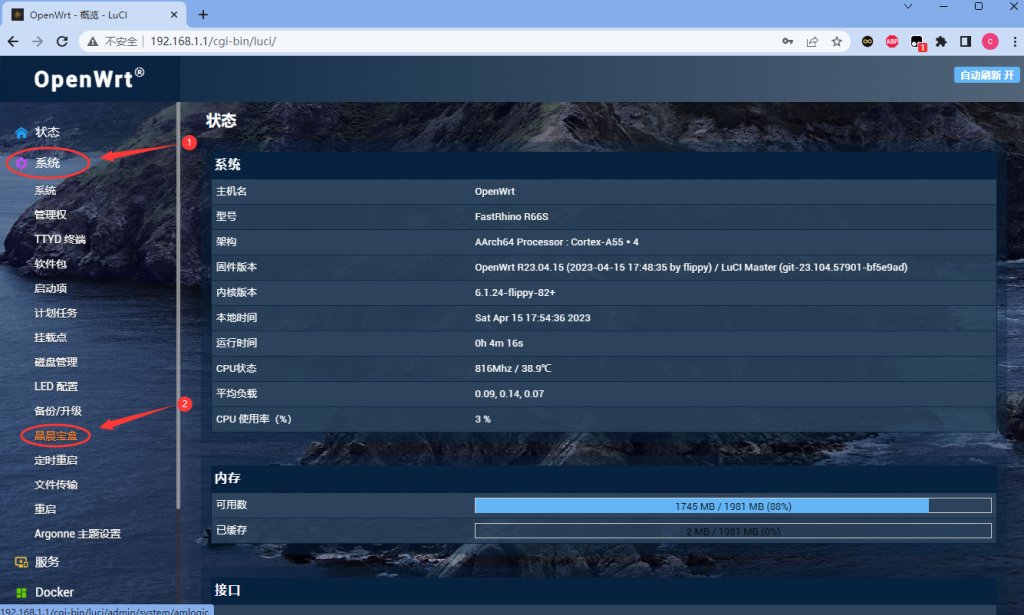Click the AArch64 Processor architecture value
1024x615 pixels.
click(556, 242)
